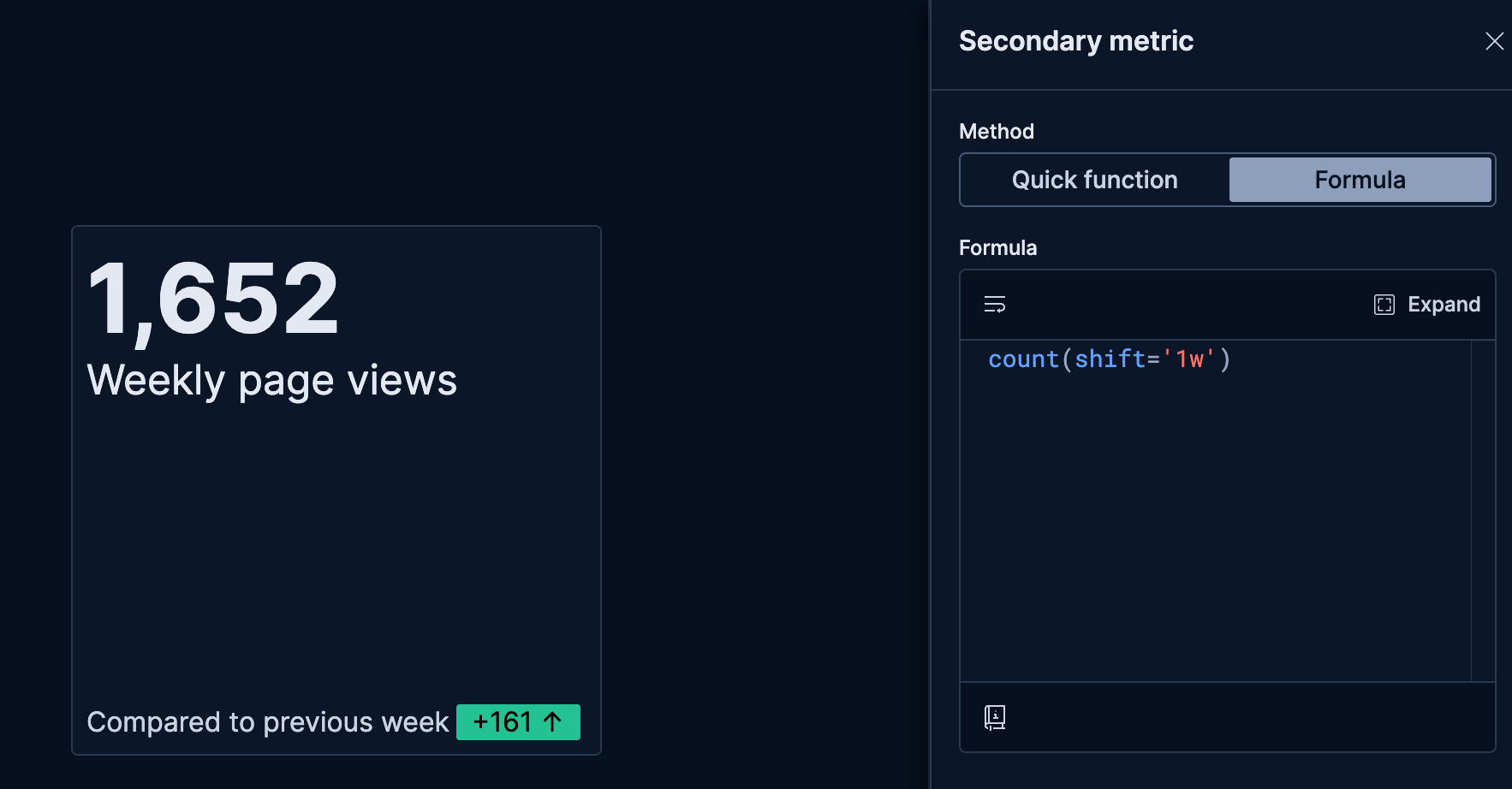Click the +161 comparison badge
The width and height of the screenshot is (1512, 789).
517,721
